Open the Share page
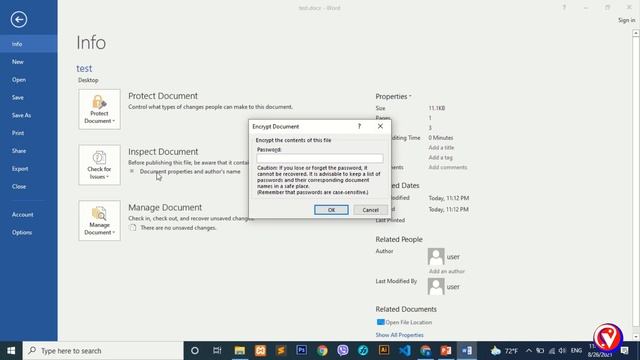 [x=29, y=151]
